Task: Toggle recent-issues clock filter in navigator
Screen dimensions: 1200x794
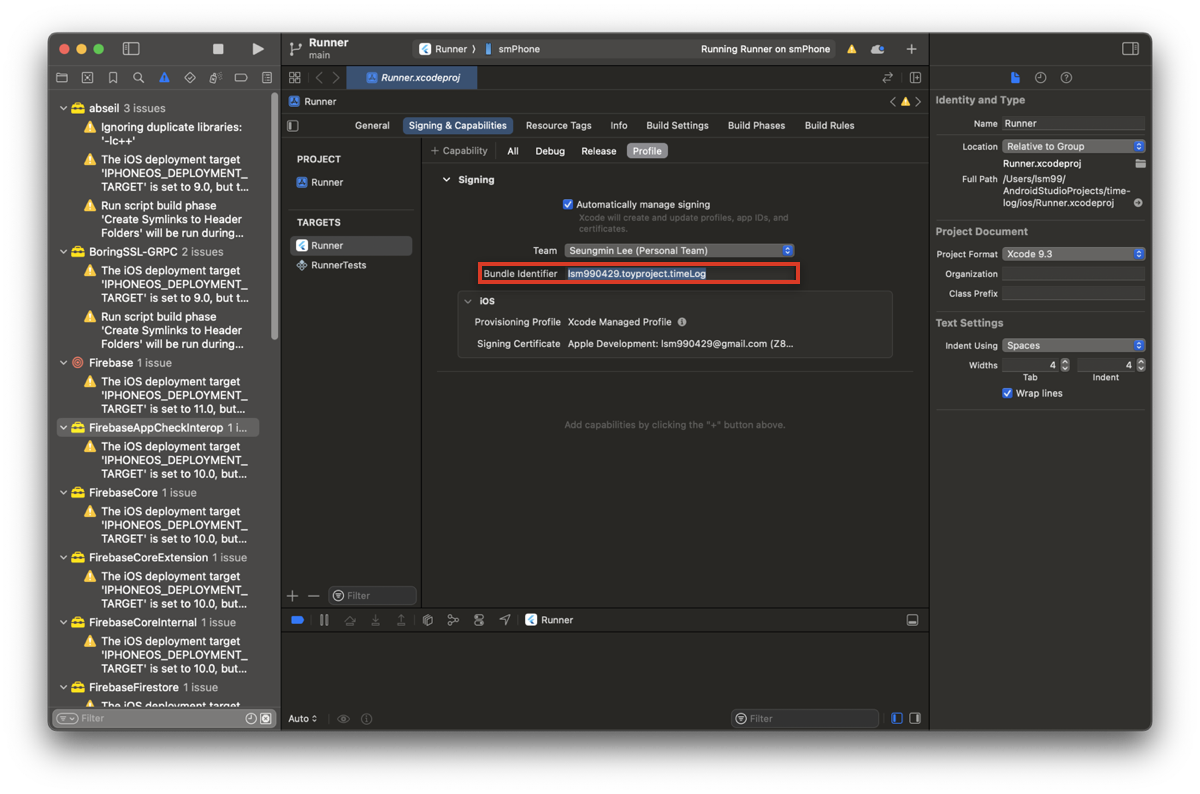Action: click(x=251, y=718)
